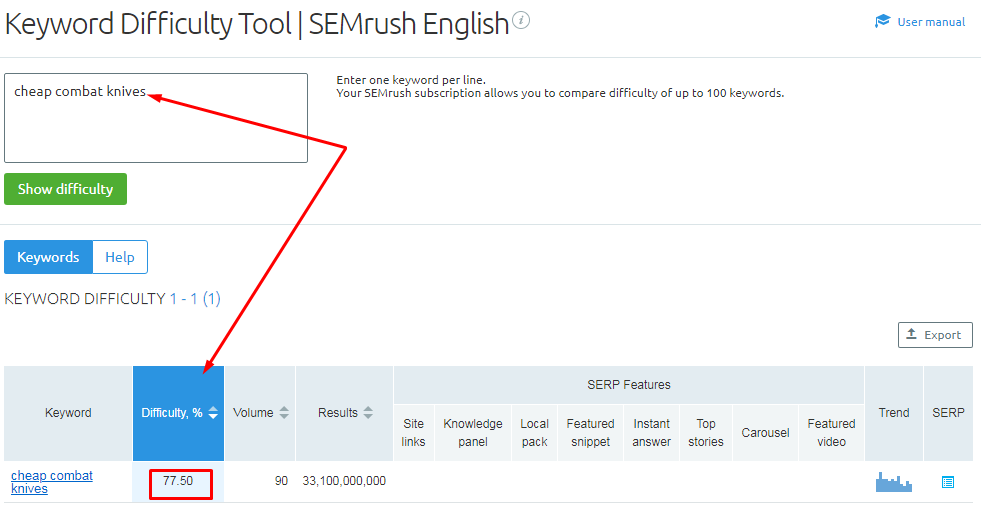981x517 pixels.
Task: Focus the keyword entry text box
Action: (156, 118)
